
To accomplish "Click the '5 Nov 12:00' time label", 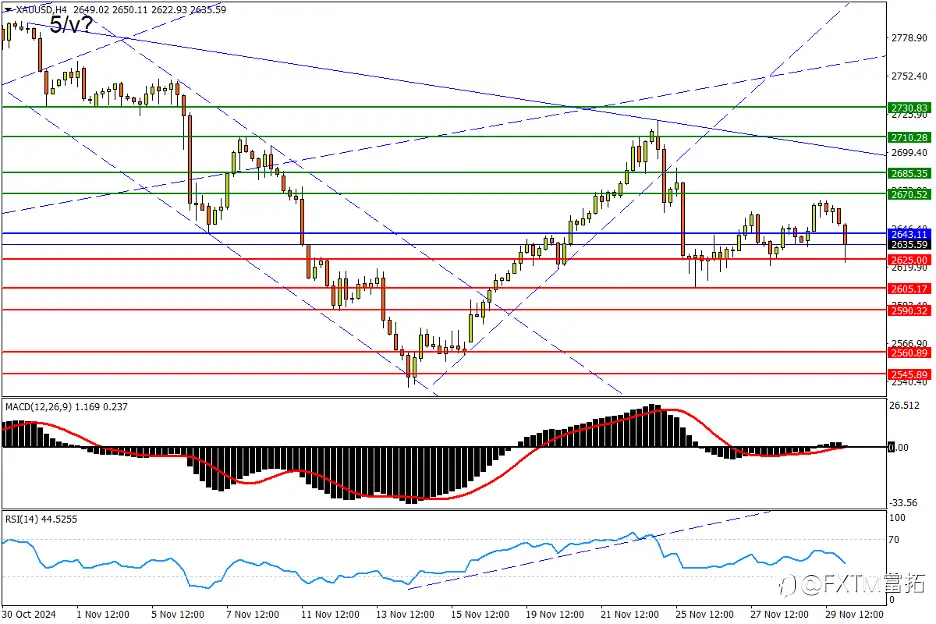I will (x=178, y=614).
